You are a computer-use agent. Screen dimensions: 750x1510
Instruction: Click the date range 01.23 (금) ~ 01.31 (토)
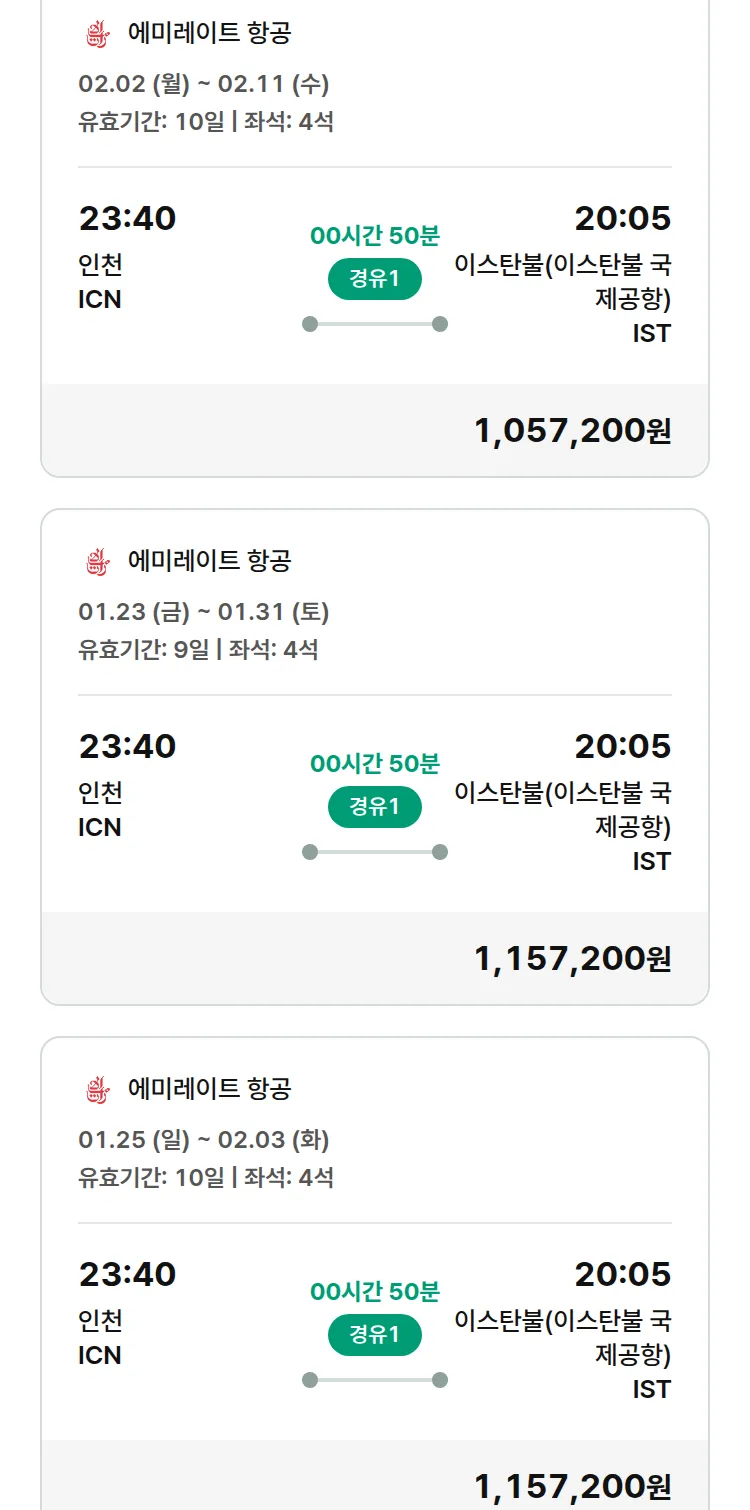click(x=204, y=612)
